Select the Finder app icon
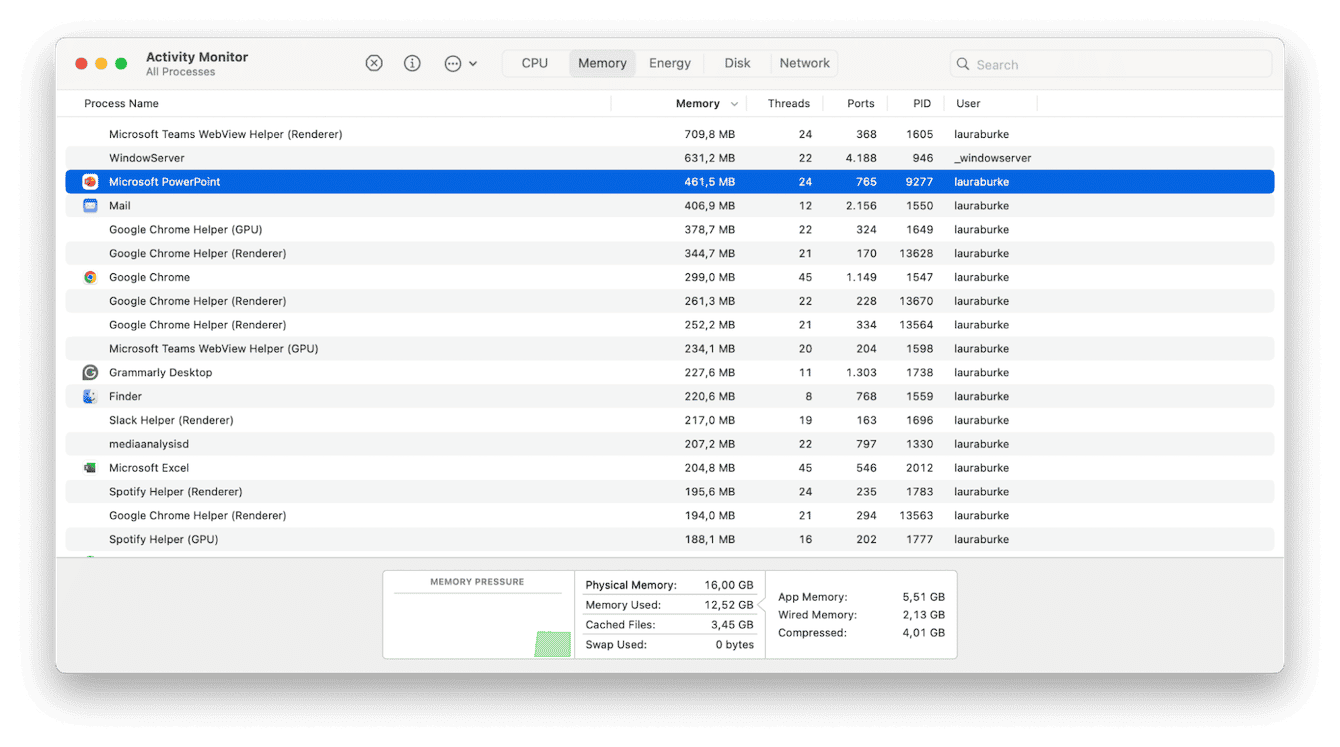The width and height of the screenshot is (1340, 747). pos(89,396)
